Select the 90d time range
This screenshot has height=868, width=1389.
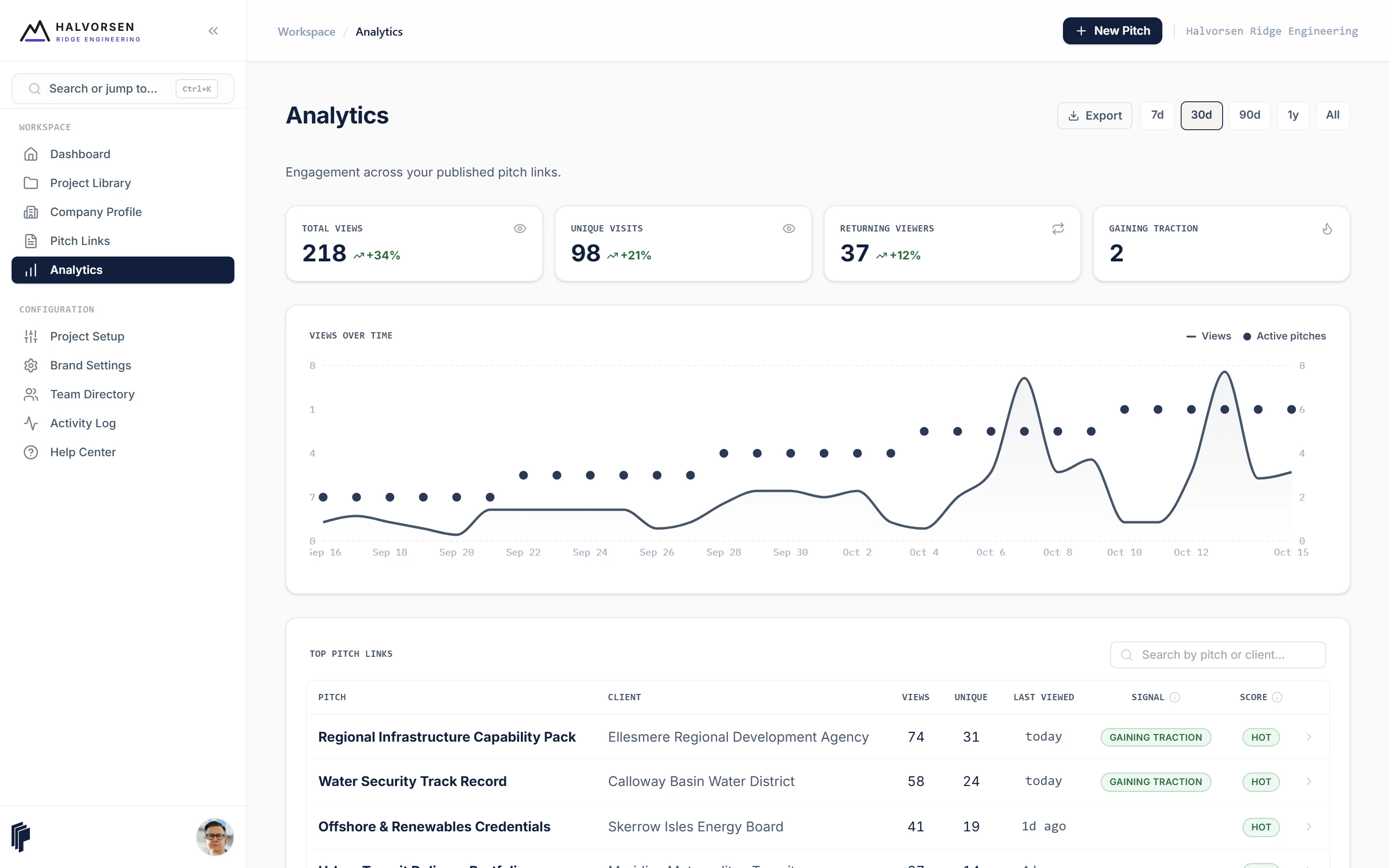click(x=1250, y=115)
